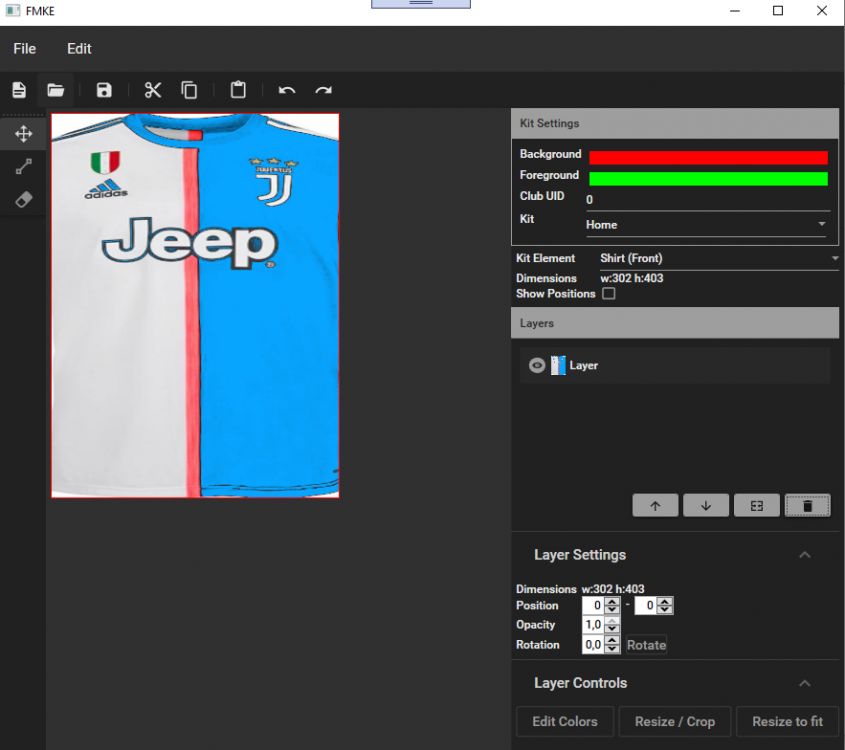845x750 pixels.
Task: Delete the layer with the trash button
Action: pyautogui.click(x=808, y=506)
